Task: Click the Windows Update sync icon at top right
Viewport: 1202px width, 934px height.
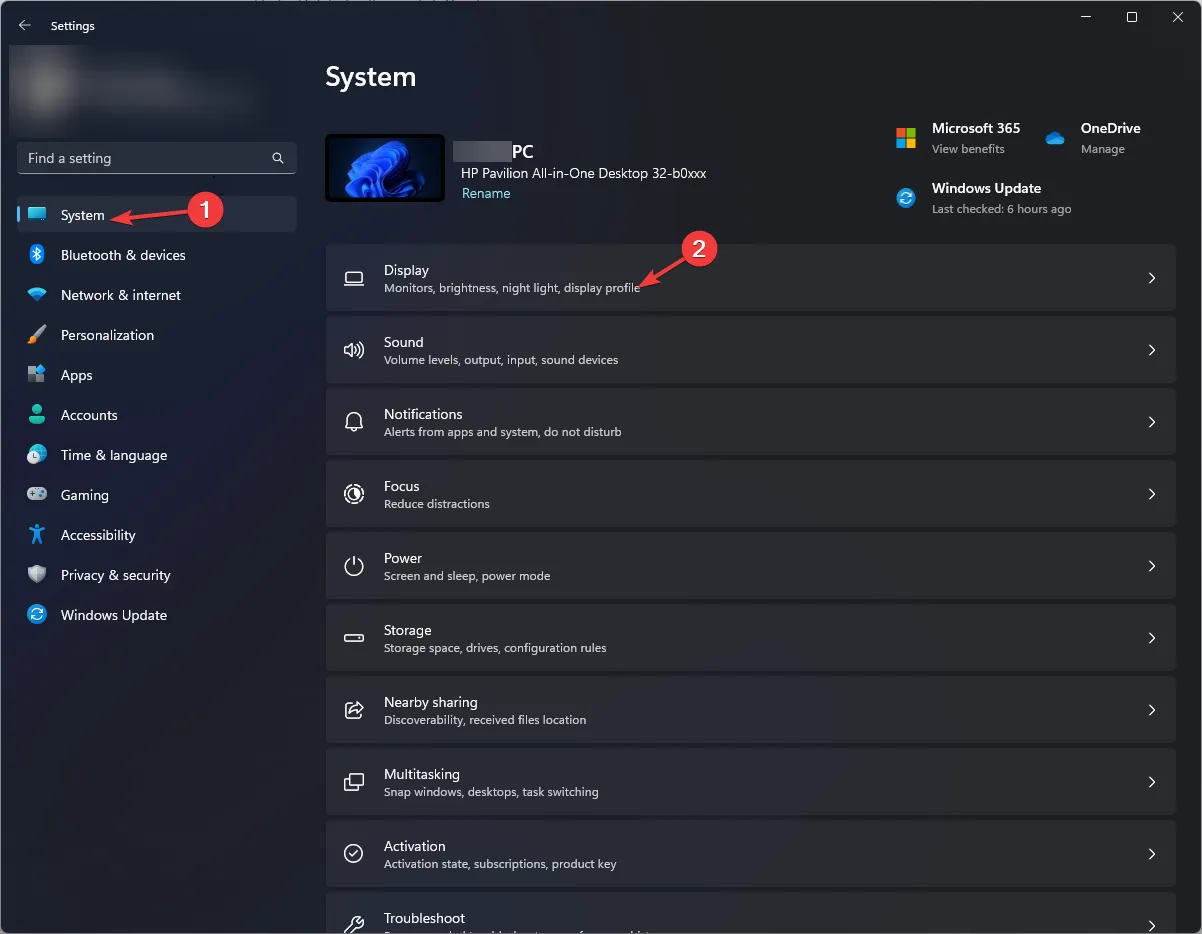Action: coord(906,198)
